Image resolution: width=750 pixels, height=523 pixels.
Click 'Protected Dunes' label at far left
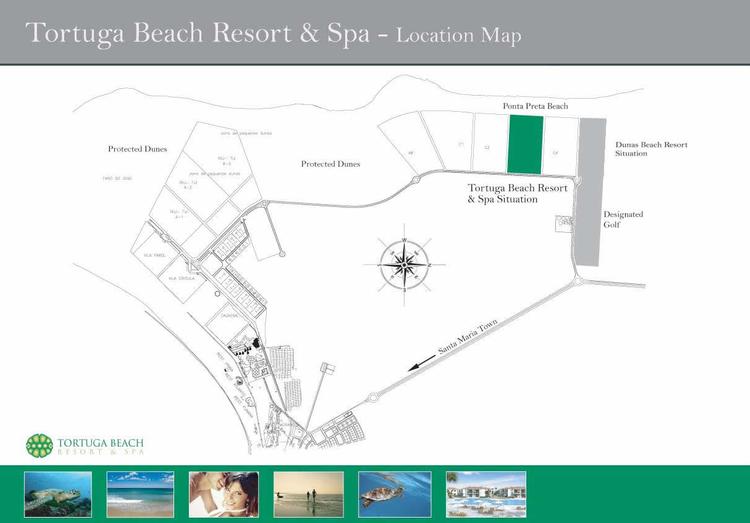click(137, 149)
